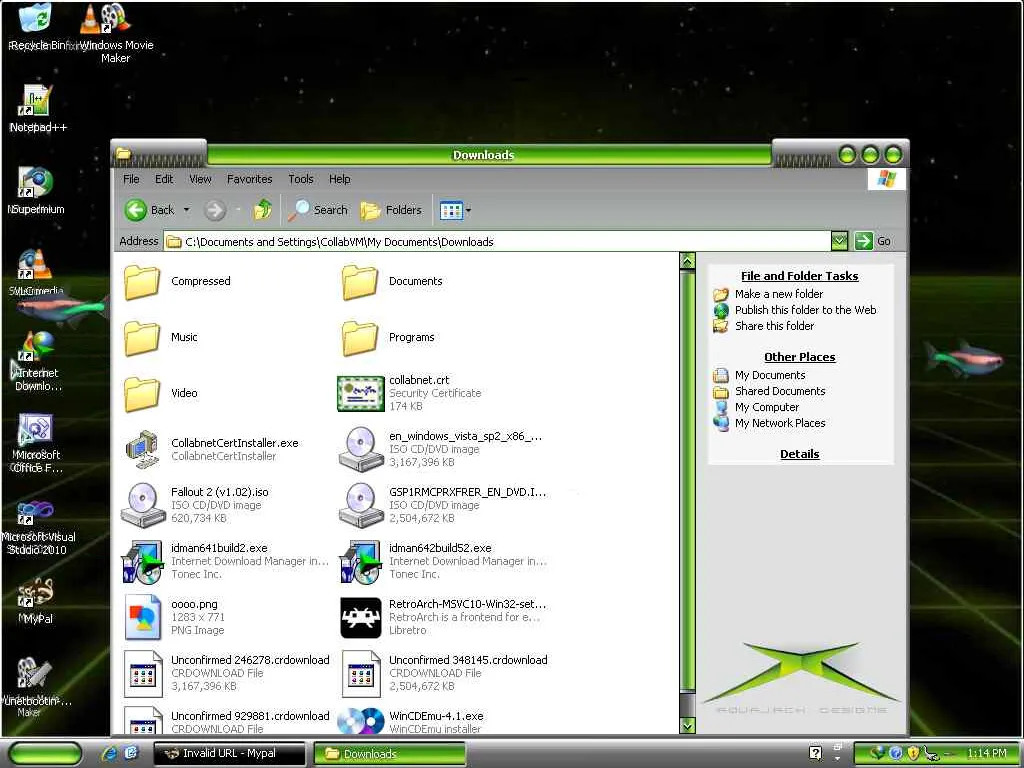
Task: Expand the Address bar dropdown
Action: tap(839, 241)
